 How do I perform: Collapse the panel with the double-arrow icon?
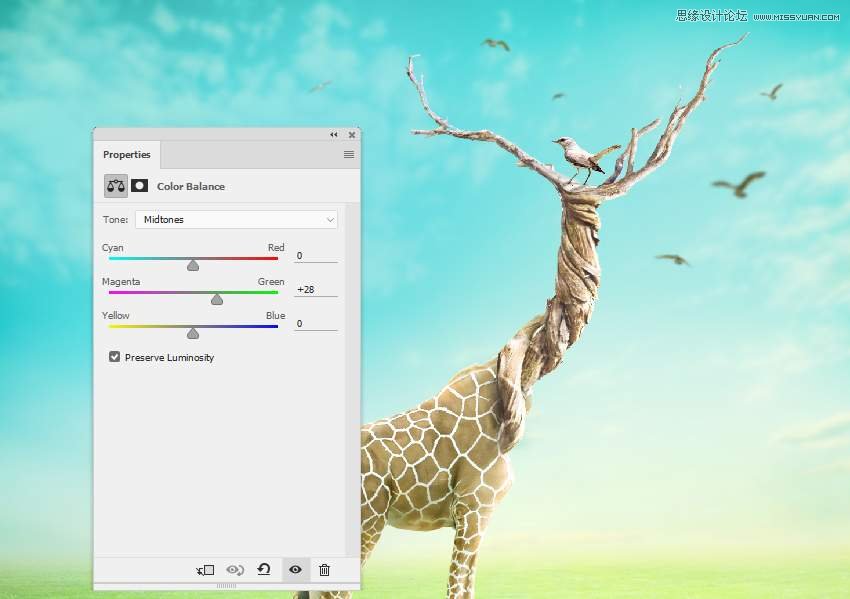coord(334,135)
